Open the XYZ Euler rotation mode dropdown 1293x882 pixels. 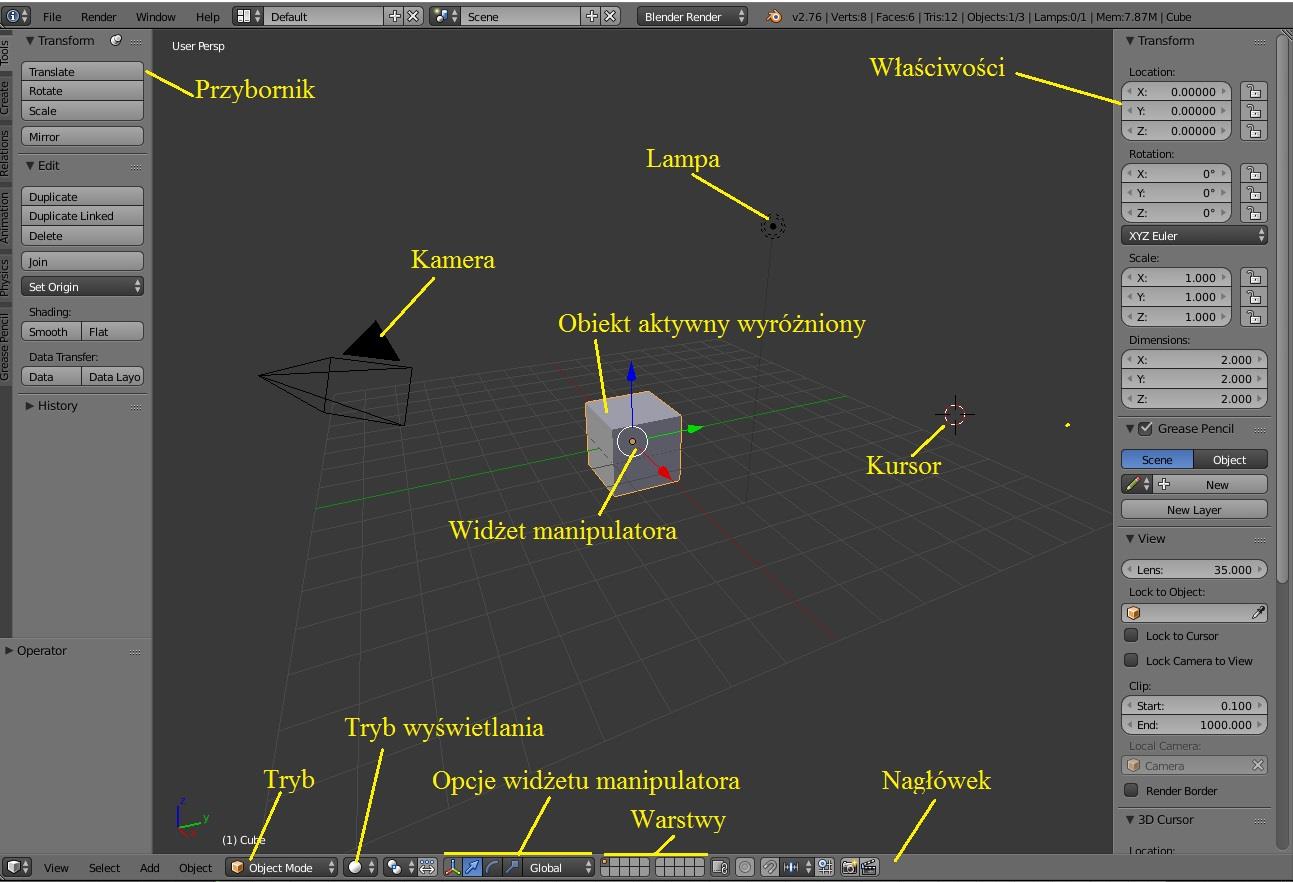(x=1194, y=235)
